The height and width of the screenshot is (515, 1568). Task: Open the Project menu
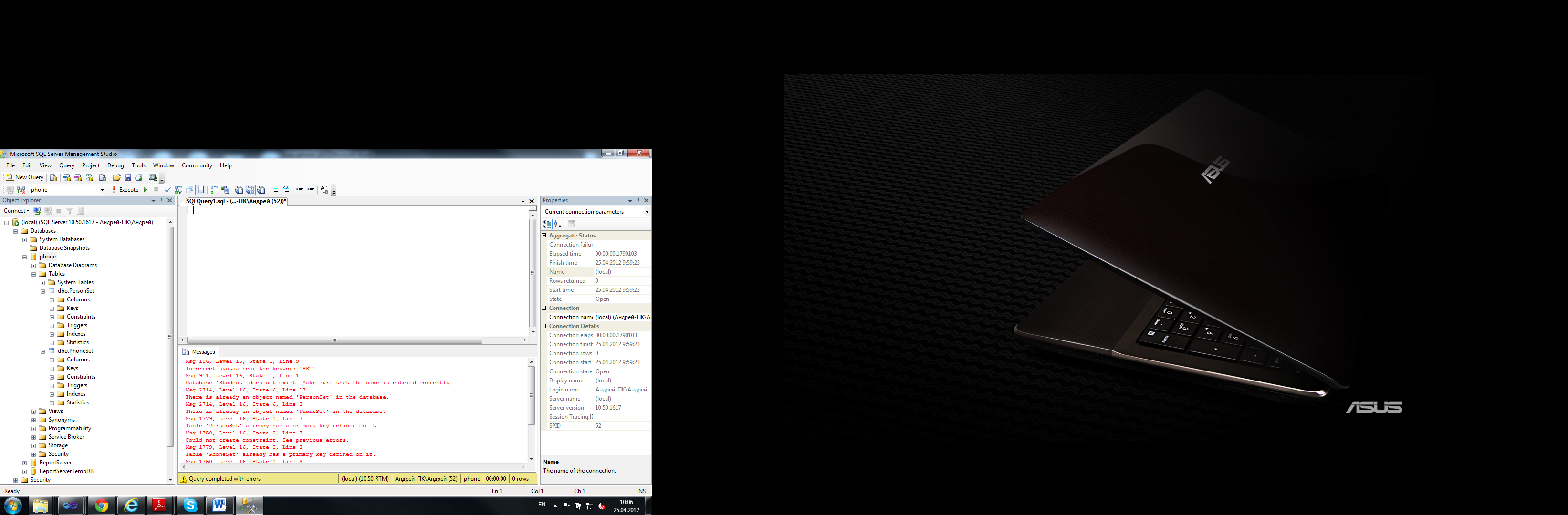coord(91,165)
